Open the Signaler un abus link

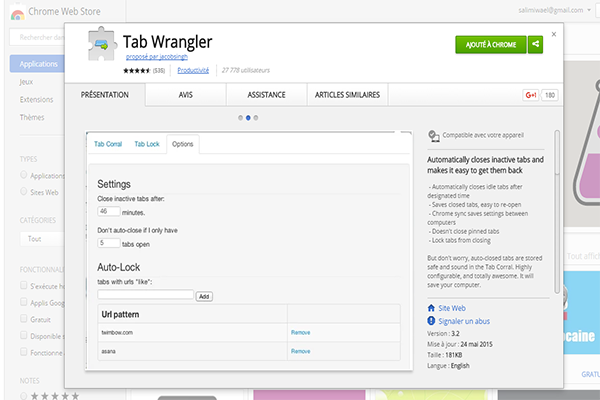coord(464,321)
